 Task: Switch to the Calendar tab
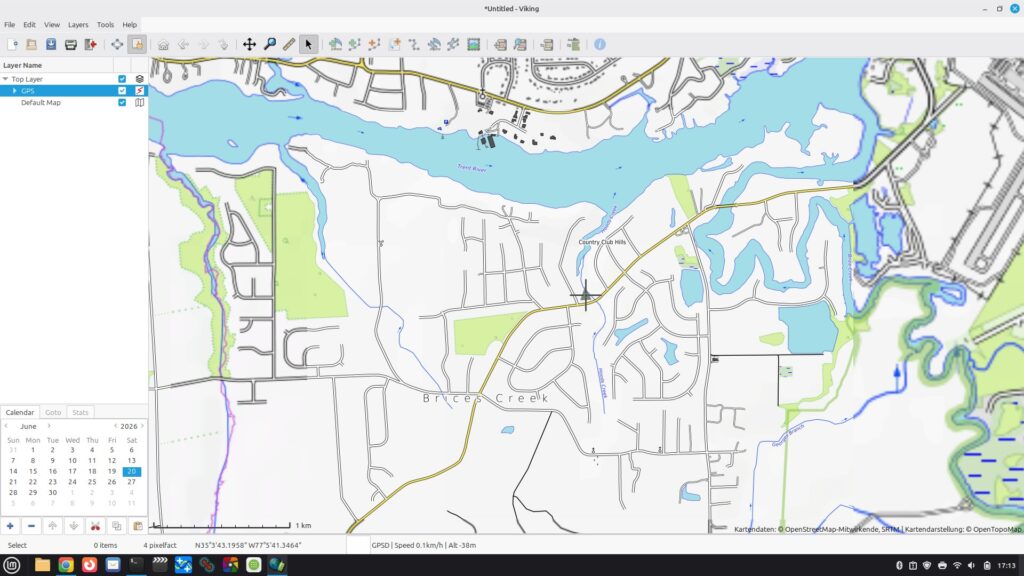(20, 412)
